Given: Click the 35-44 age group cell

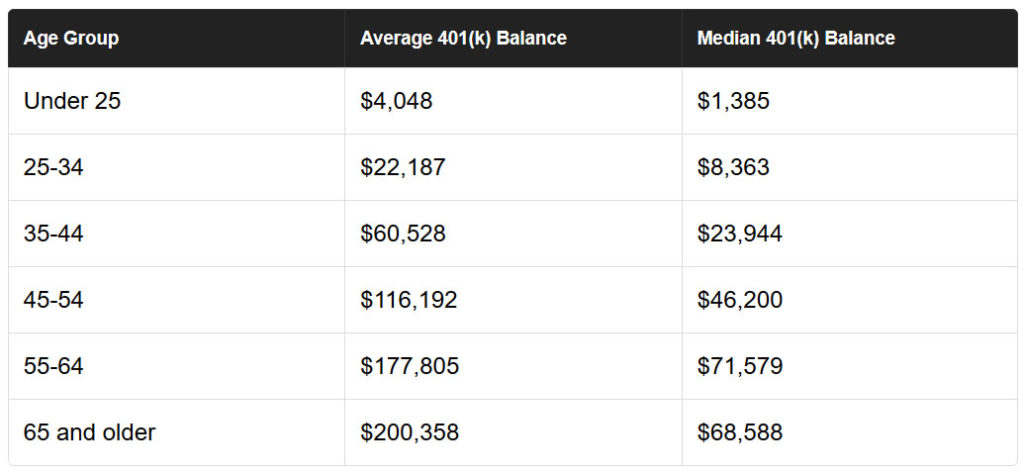Looking at the screenshot, I should pyautogui.click(x=54, y=234).
